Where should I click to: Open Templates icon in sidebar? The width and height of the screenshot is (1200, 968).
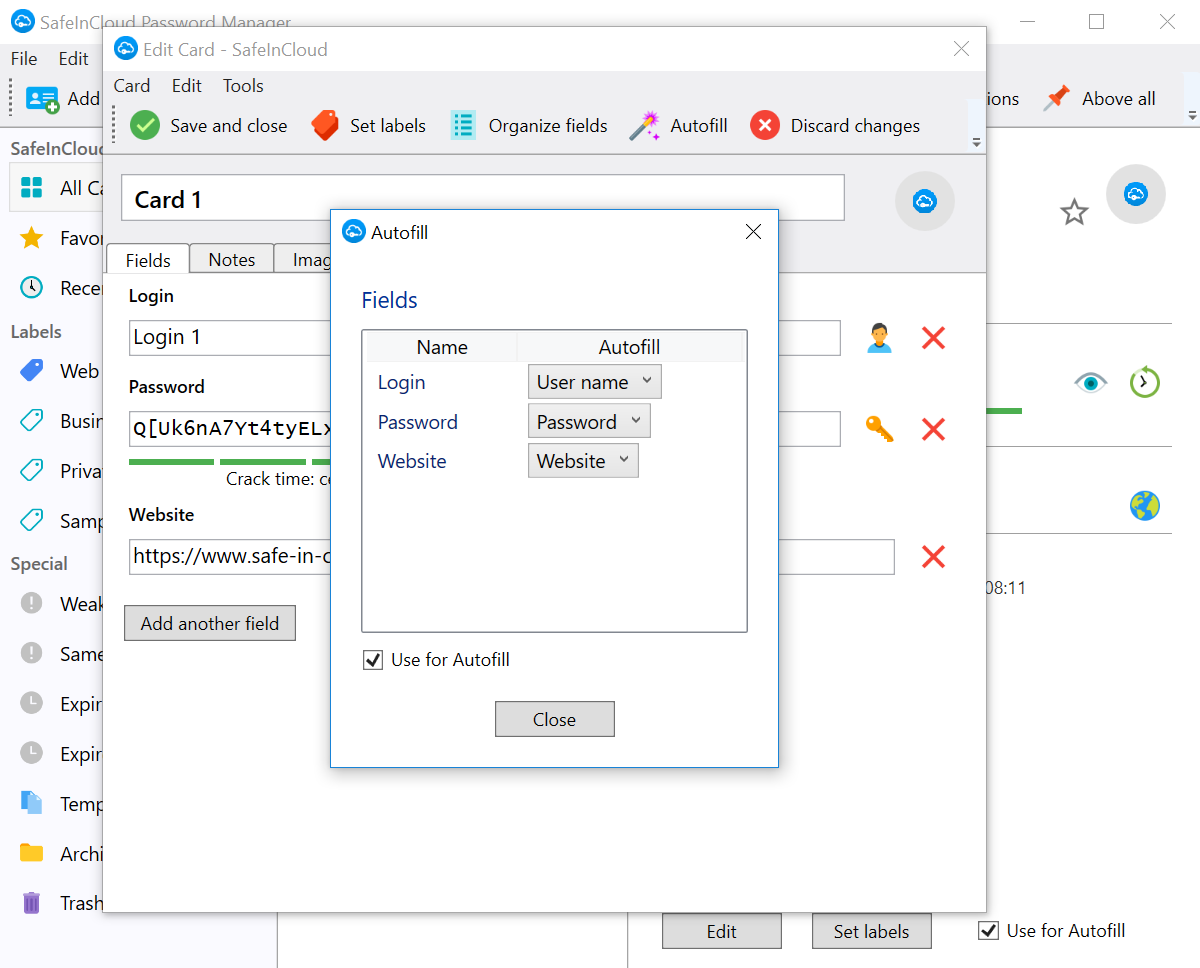pyautogui.click(x=32, y=804)
